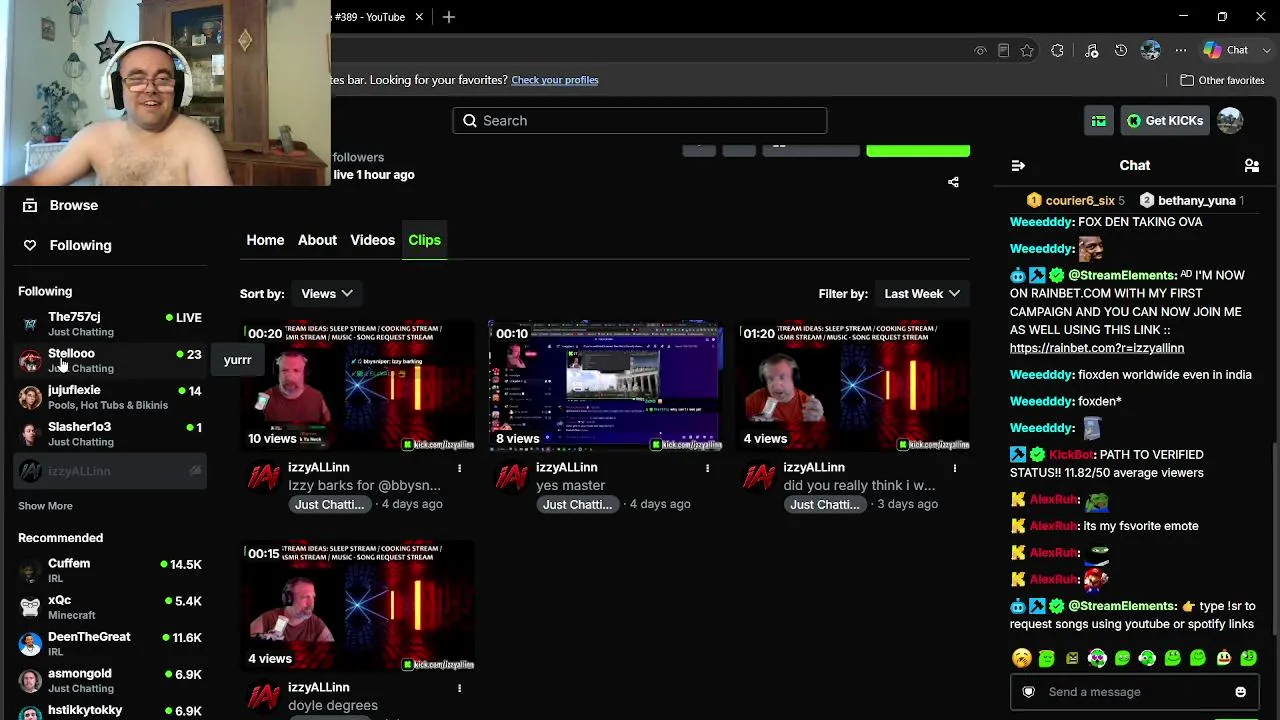Go to Following in the sidebar
1280x720 pixels.
tap(80, 245)
